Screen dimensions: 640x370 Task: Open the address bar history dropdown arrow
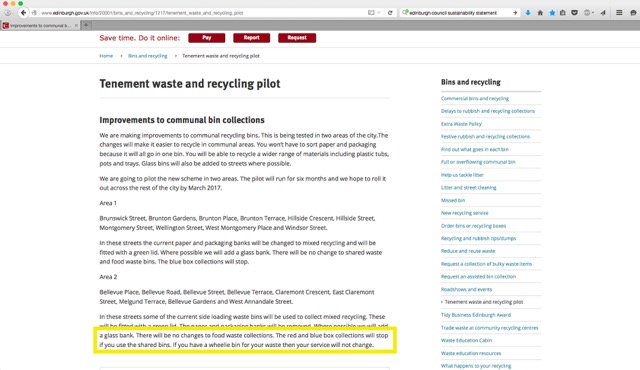tap(379, 13)
